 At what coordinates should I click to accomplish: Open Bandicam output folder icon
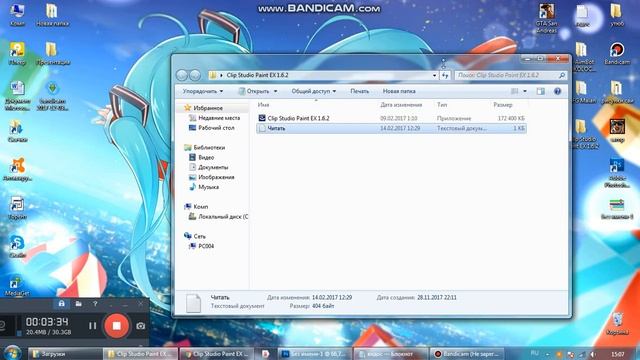[x=78, y=304]
